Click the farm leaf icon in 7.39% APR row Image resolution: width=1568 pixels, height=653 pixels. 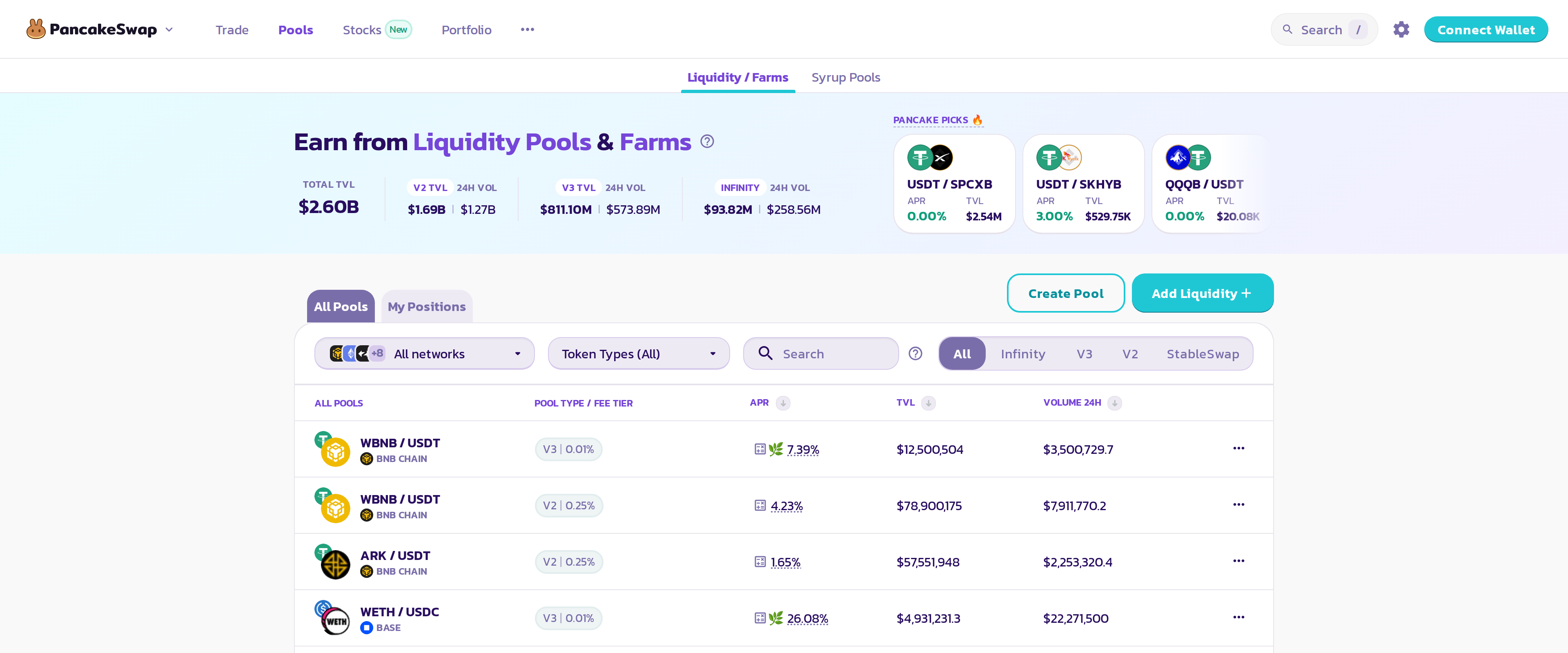pos(775,449)
